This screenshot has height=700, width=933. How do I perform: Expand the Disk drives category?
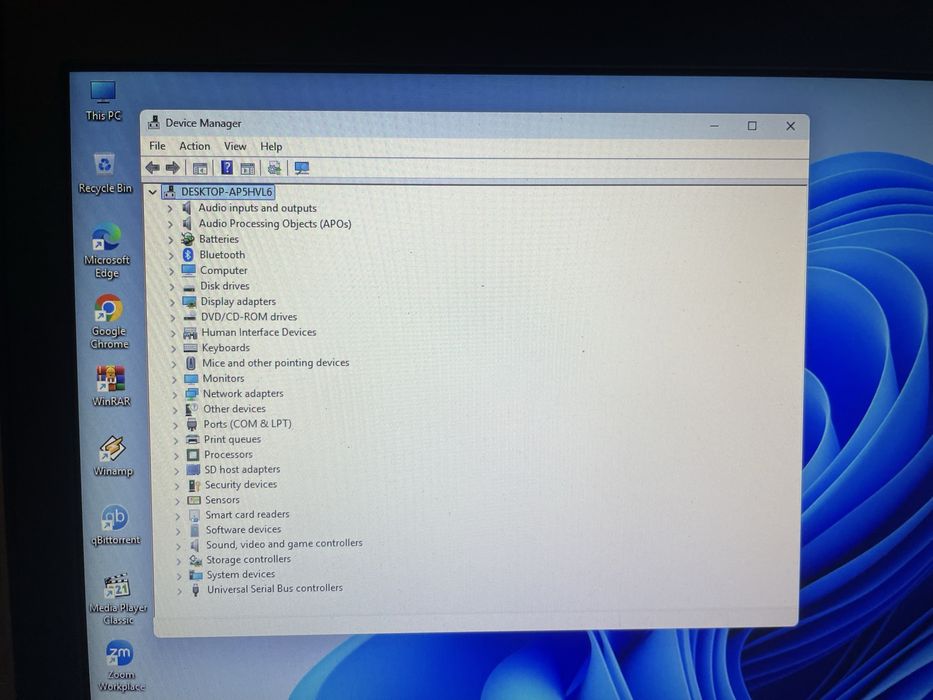172,287
